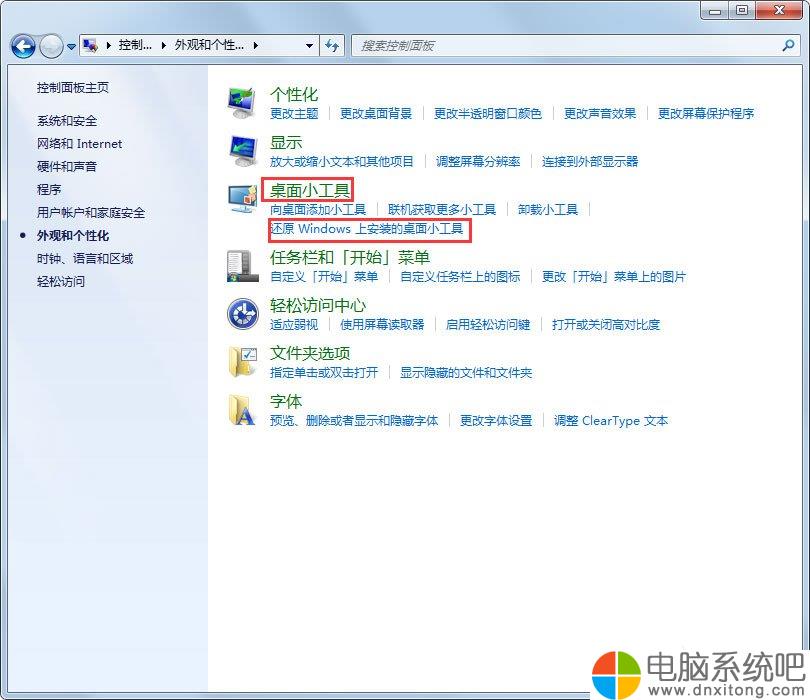Click 启用轻松访问键 link
The width and height of the screenshot is (810, 700).
[x=488, y=325]
